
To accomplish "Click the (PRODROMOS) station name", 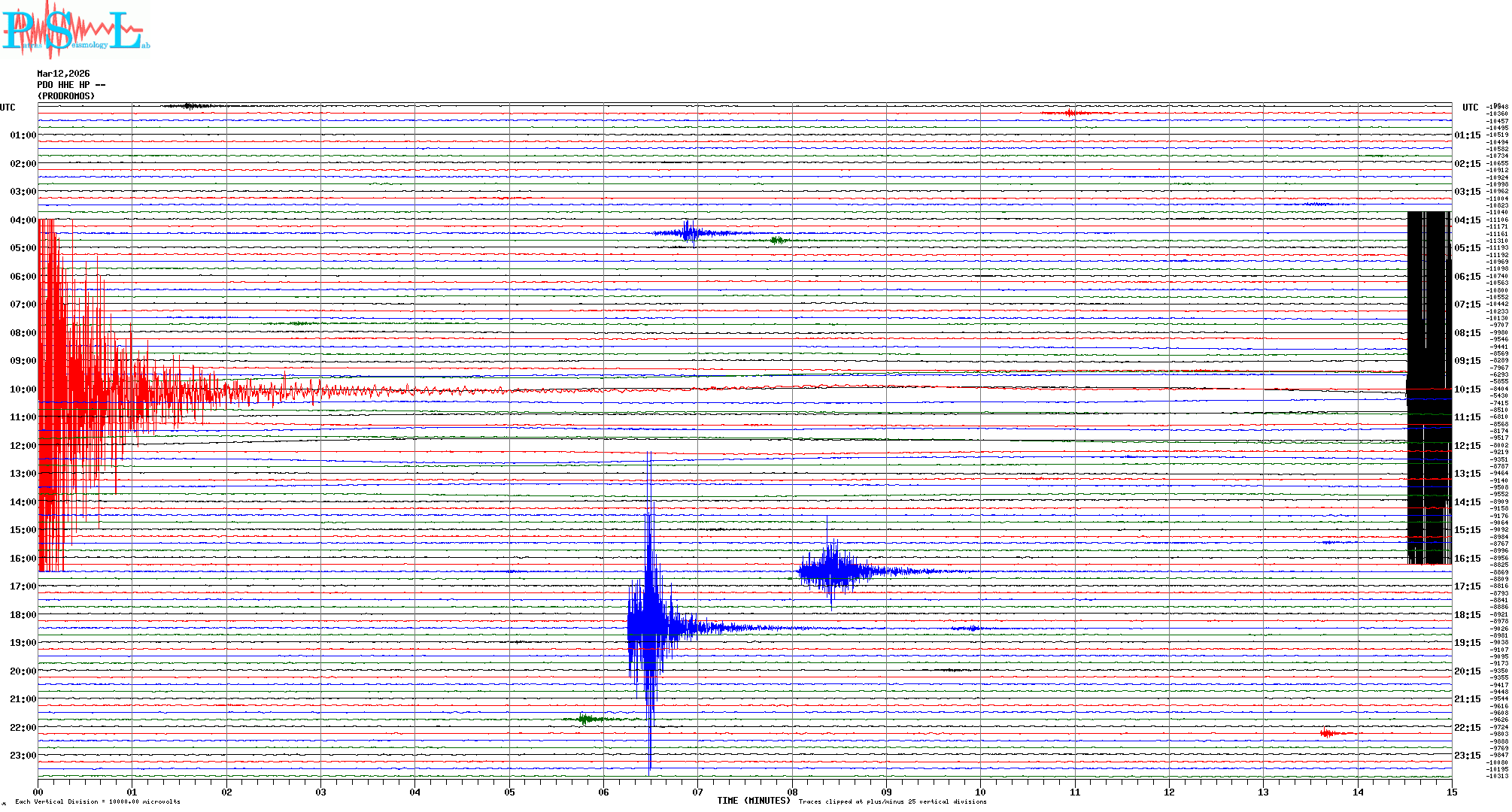I will point(66,96).
